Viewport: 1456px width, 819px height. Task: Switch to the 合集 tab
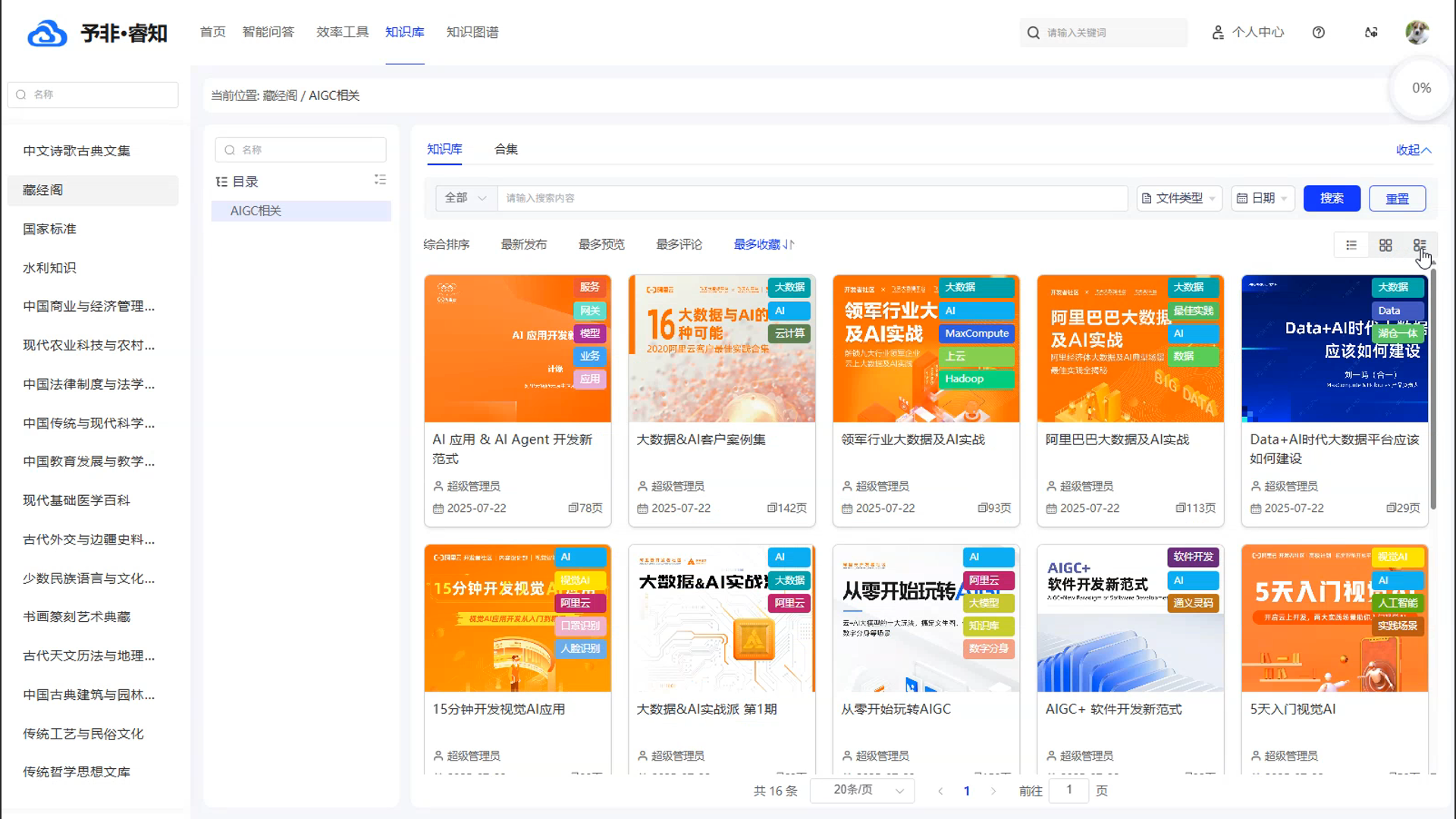[506, 149]
